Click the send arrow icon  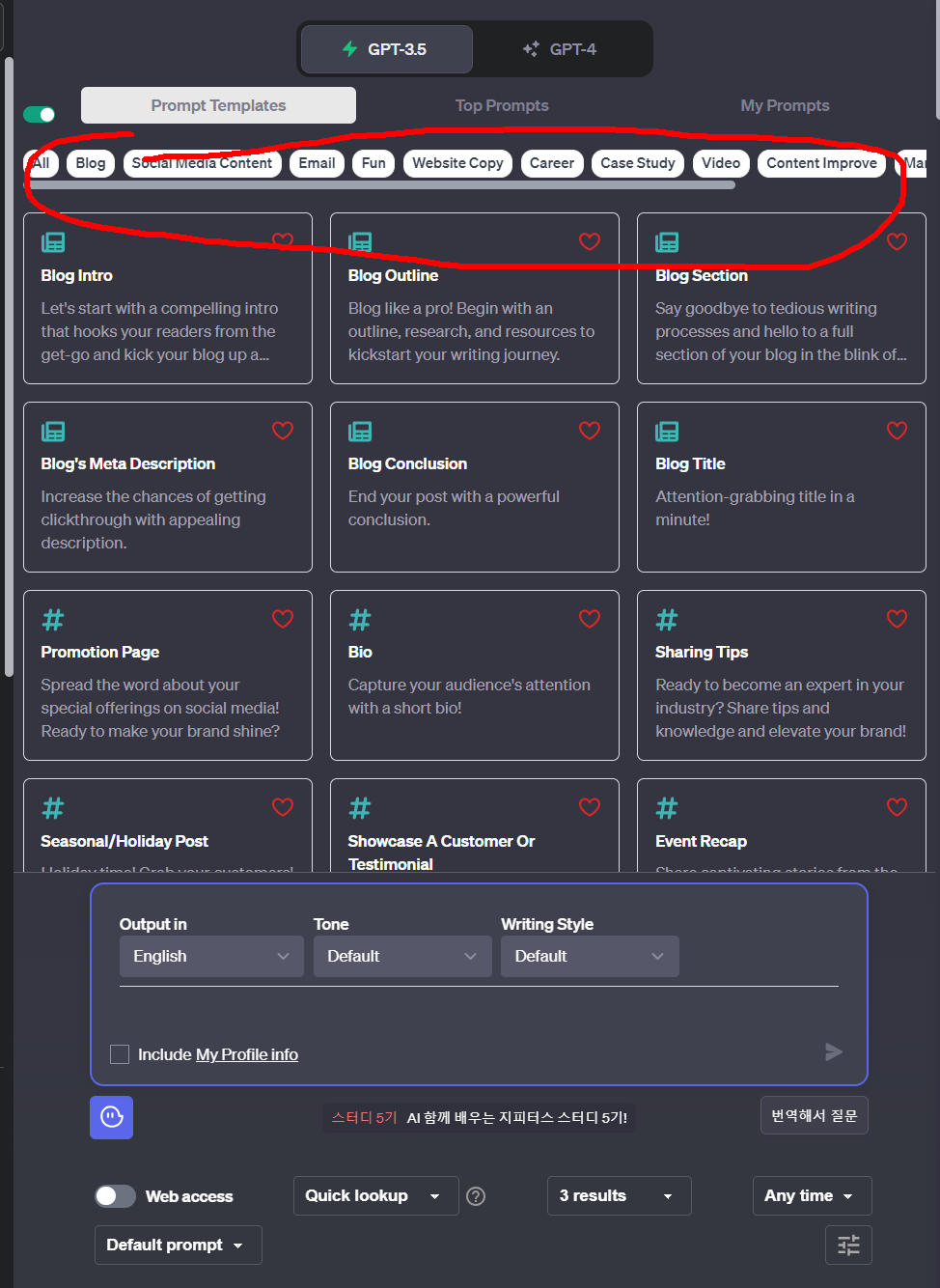(834, 1052)
